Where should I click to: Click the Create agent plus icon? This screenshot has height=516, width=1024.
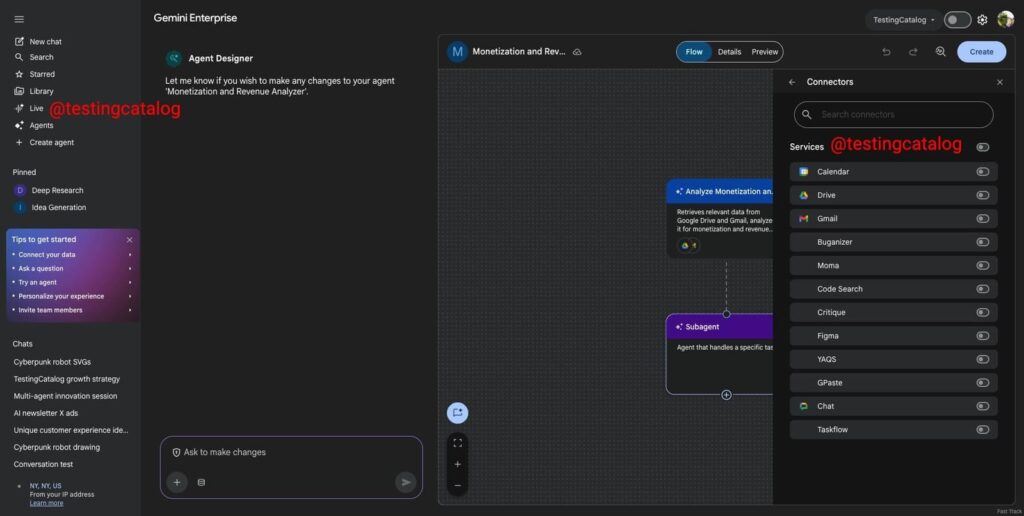pyautogui.click(x=19, y=142)
